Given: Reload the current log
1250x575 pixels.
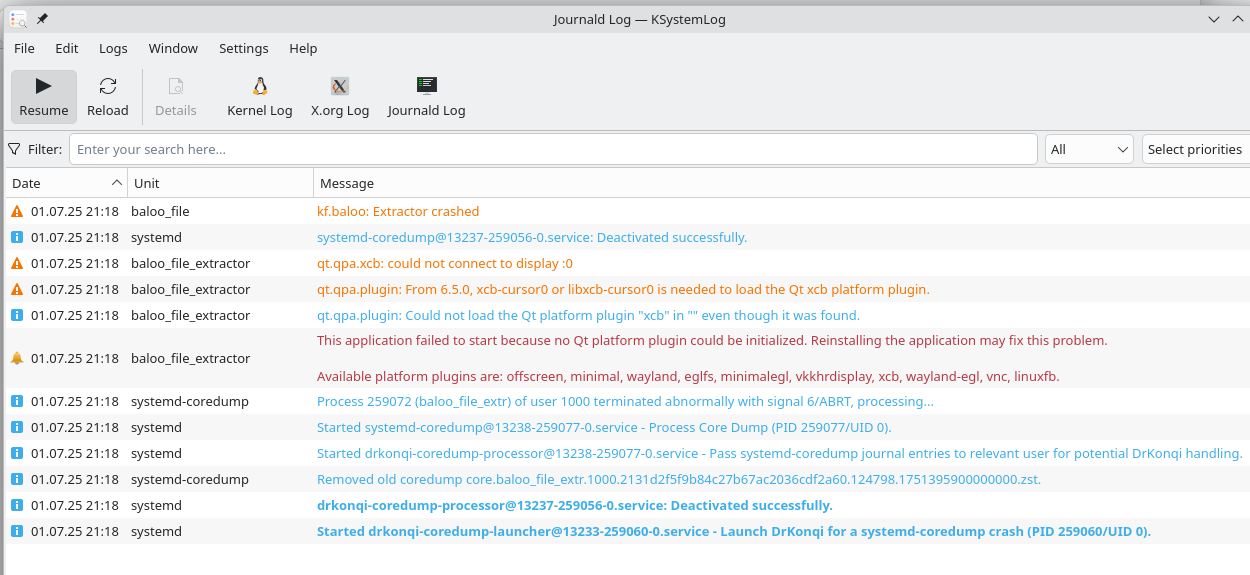Looking at the screenshot, I should (108, 97).
